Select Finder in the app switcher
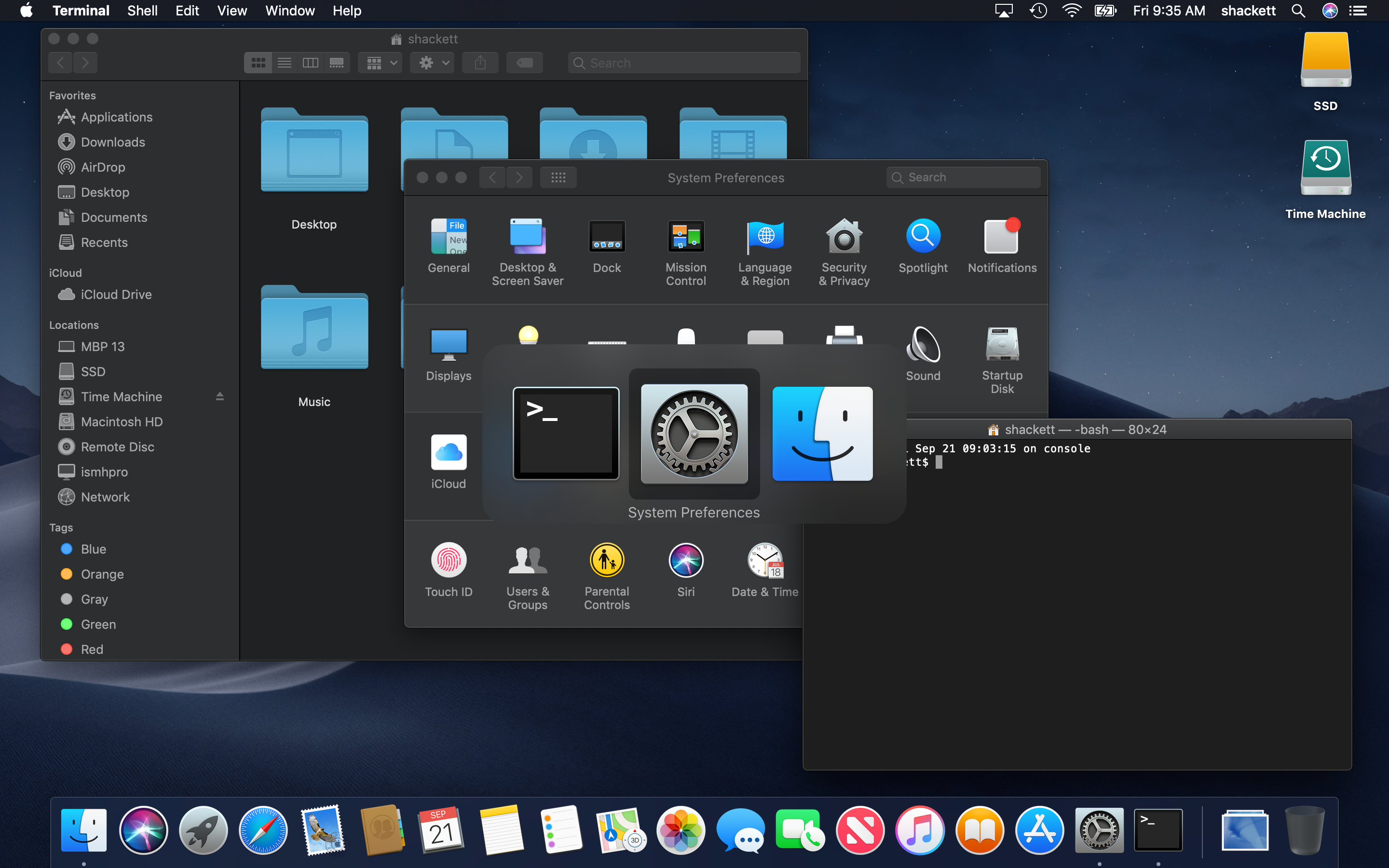 click(x=822, y=434)
